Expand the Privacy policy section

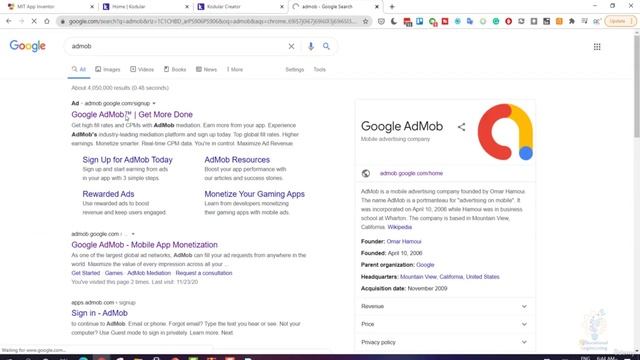(445, 342)
